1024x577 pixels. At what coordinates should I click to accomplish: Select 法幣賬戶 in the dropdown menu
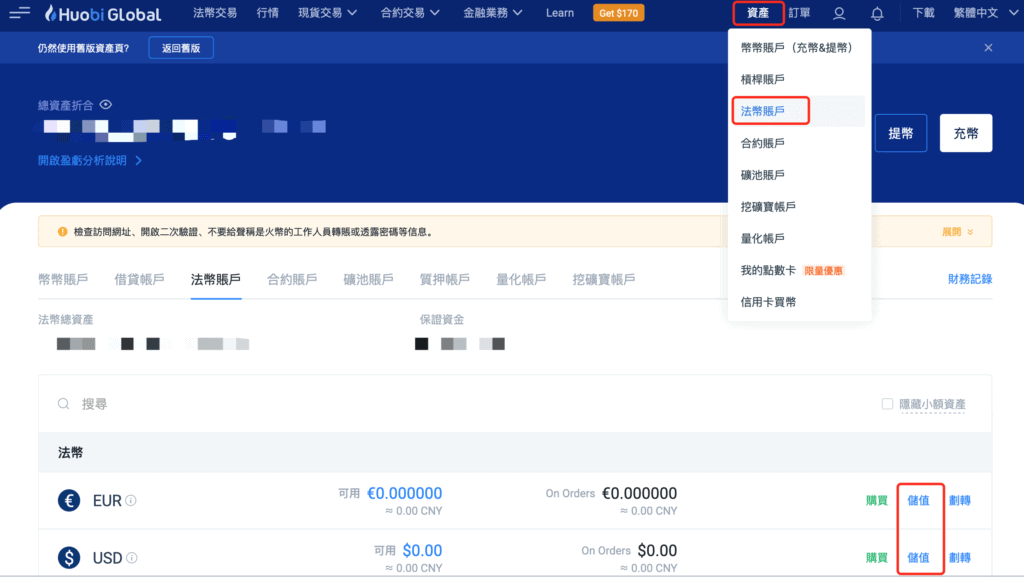coord(799,111)
